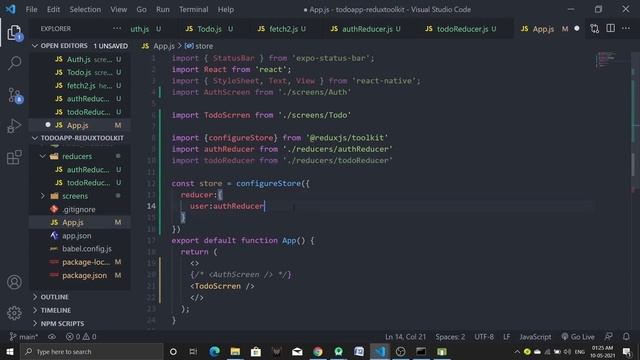Viewport: 640px width, 360px height.
Task: Click the Open Changes icon in the editor toolbar
Action: click(x=594, y=29)
